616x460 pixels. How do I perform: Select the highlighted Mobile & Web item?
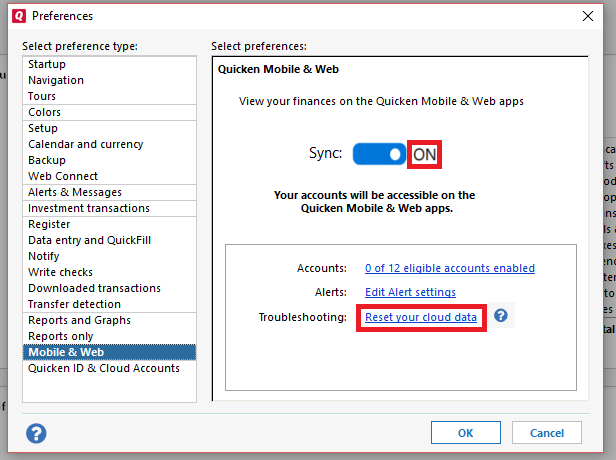point(109,352)
